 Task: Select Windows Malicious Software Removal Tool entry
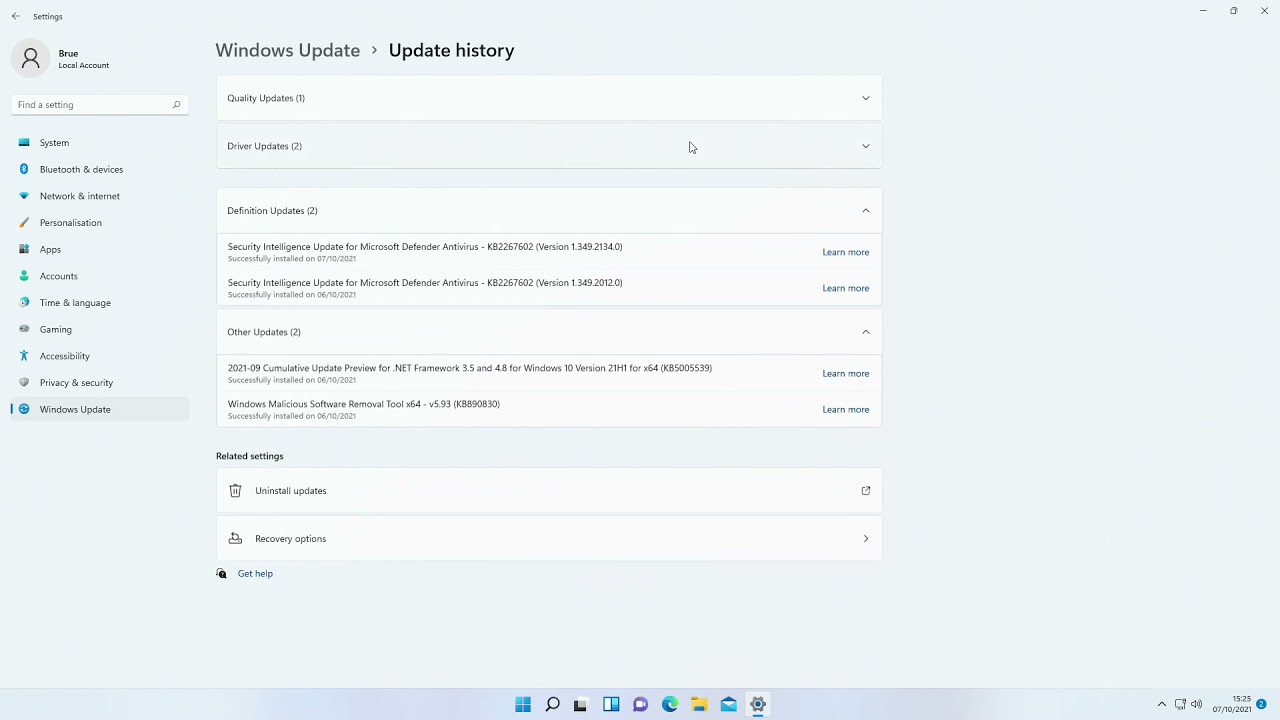[x=364, y=404]
